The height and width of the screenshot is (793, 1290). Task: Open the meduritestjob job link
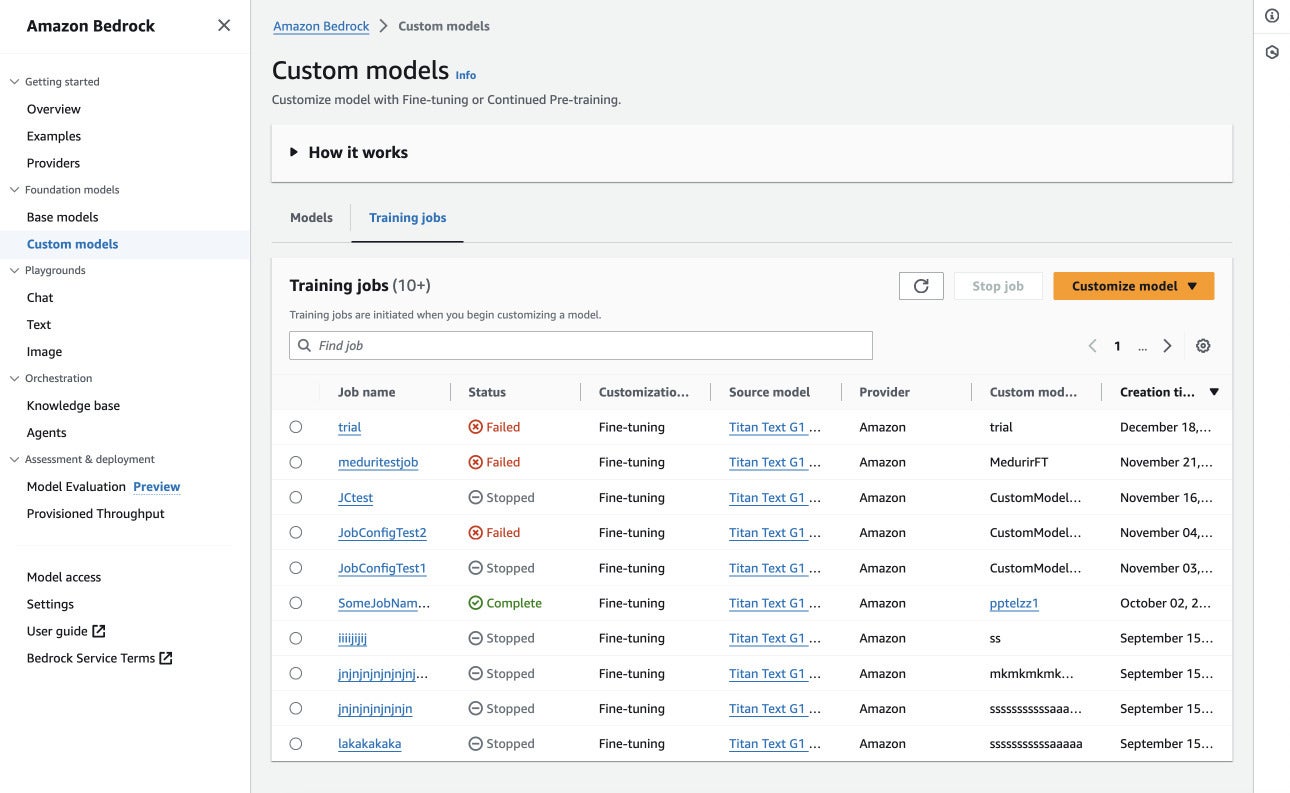click(x=378, y=462)
